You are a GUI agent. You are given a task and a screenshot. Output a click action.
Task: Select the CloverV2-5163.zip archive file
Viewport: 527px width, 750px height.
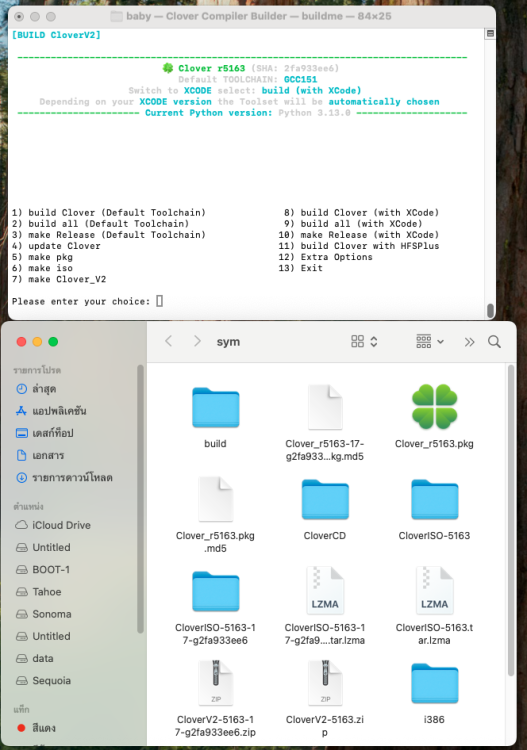[x=325, y=683]
